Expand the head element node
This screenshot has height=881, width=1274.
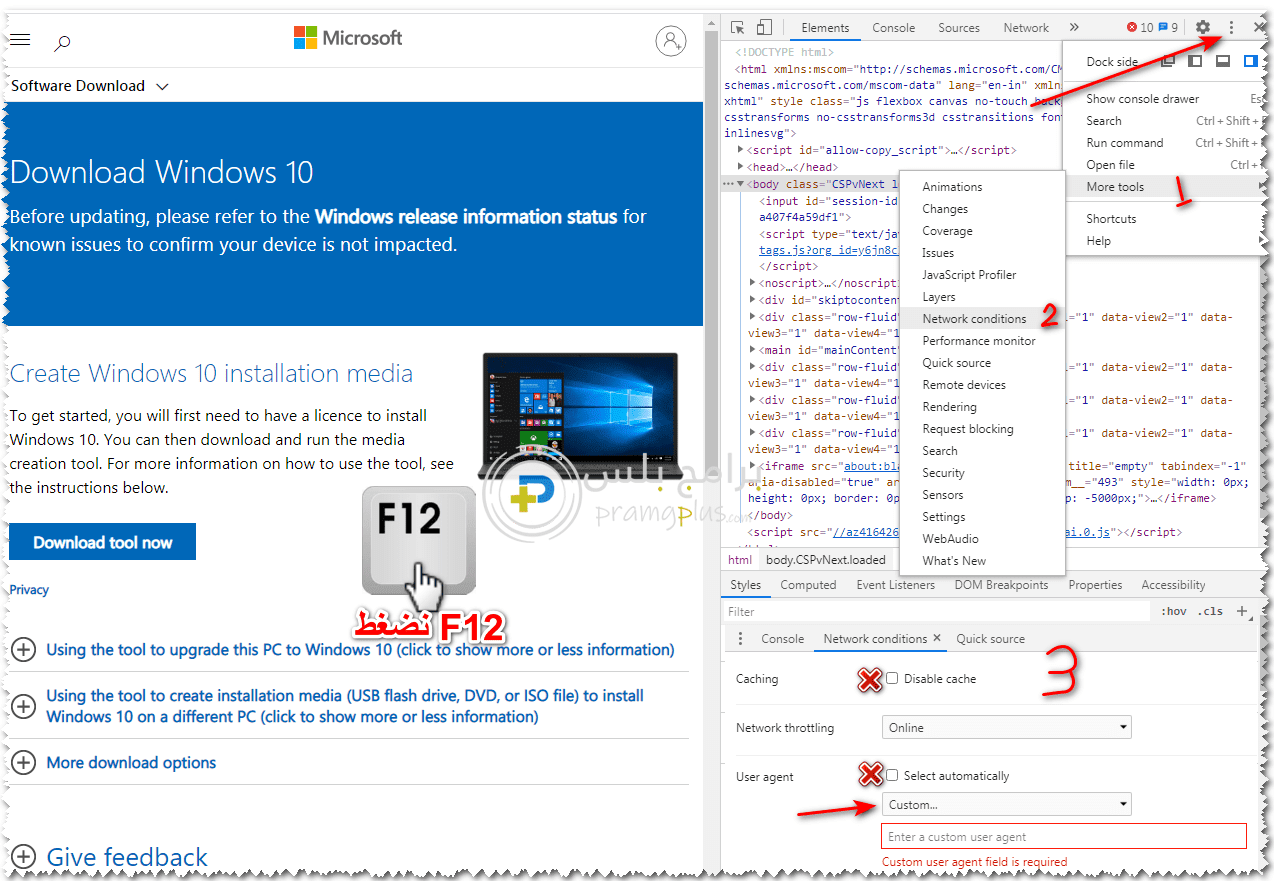(x=740, y=167)
